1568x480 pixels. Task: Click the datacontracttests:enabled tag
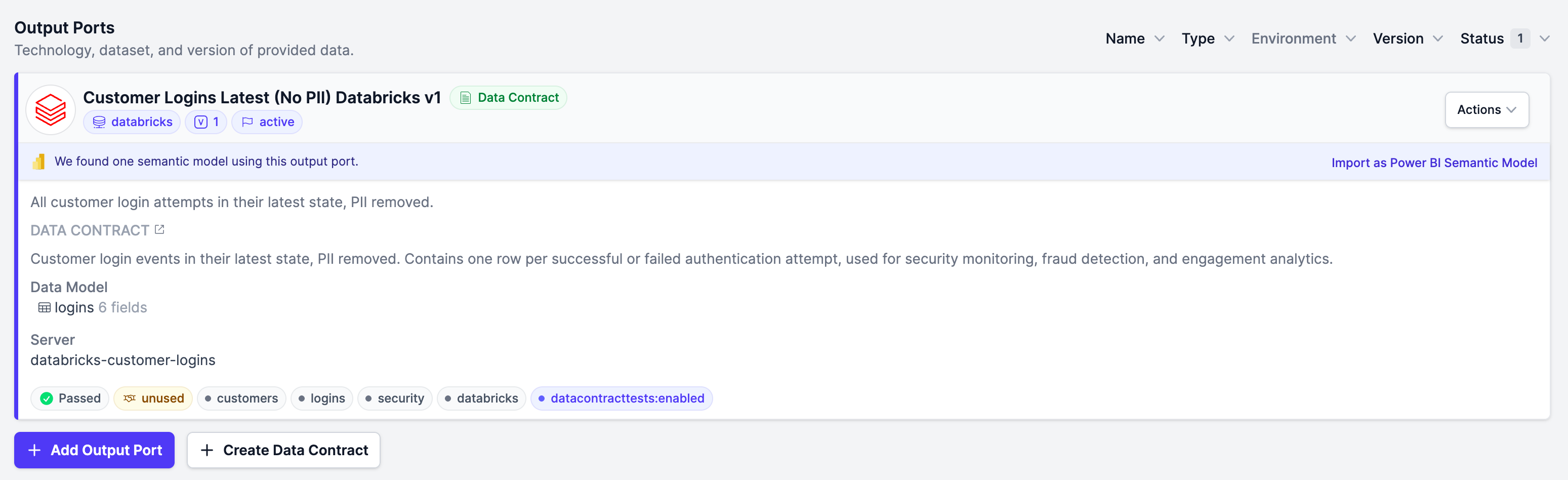(622, 398)
